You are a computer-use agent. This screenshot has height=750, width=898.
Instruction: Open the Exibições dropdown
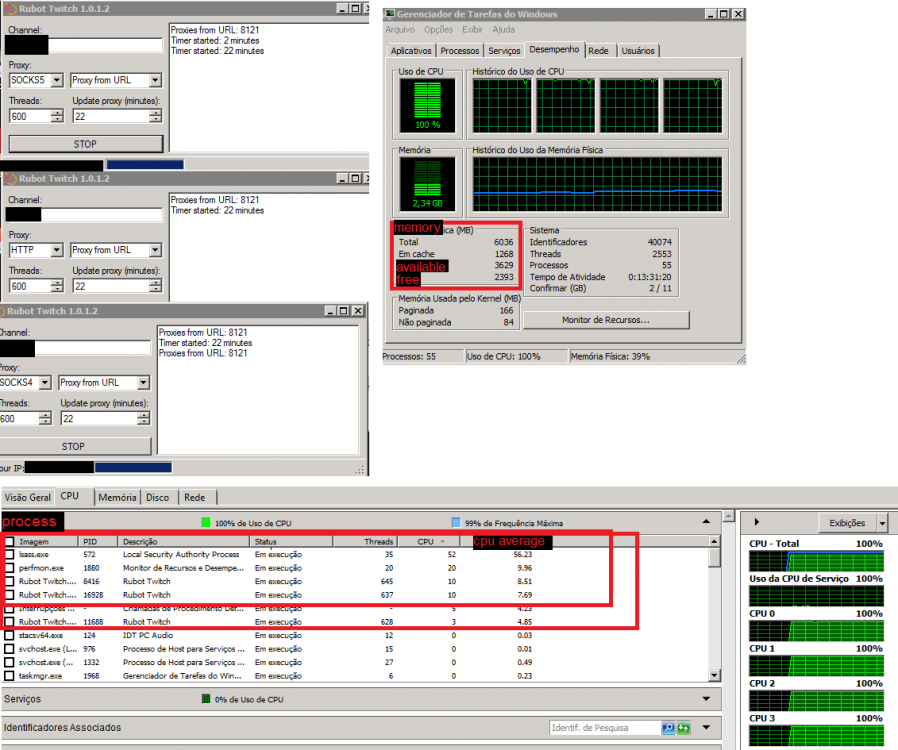[x=881, y=523]
